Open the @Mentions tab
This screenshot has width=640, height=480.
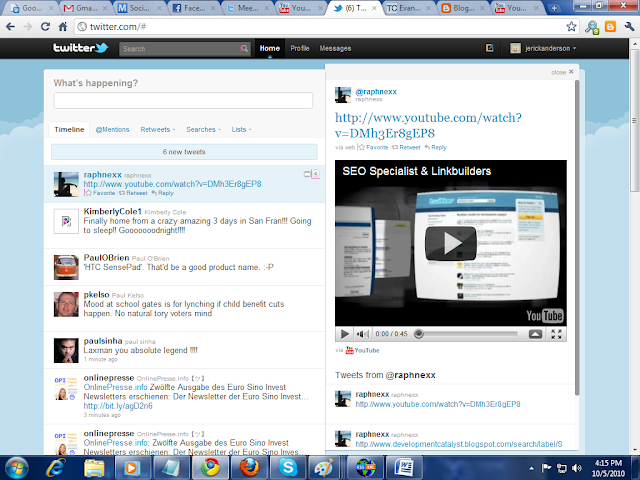[112, 129]
